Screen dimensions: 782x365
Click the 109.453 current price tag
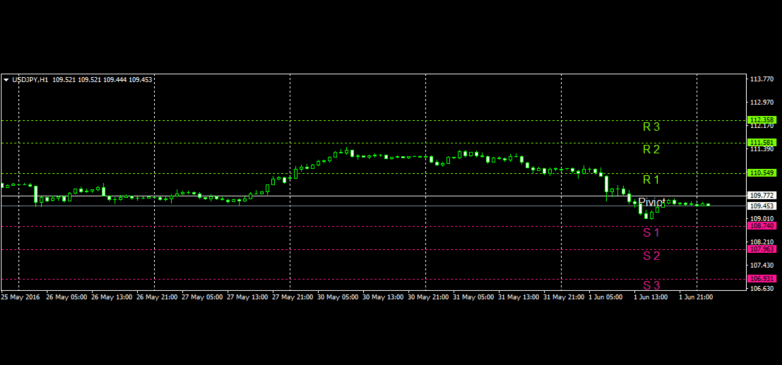pos(763,205)
